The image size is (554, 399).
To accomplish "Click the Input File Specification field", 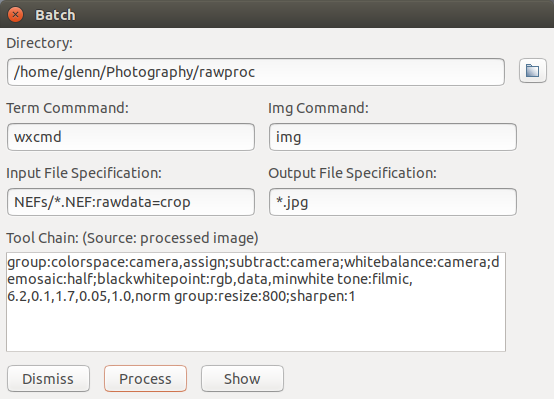I will [131, 202].
